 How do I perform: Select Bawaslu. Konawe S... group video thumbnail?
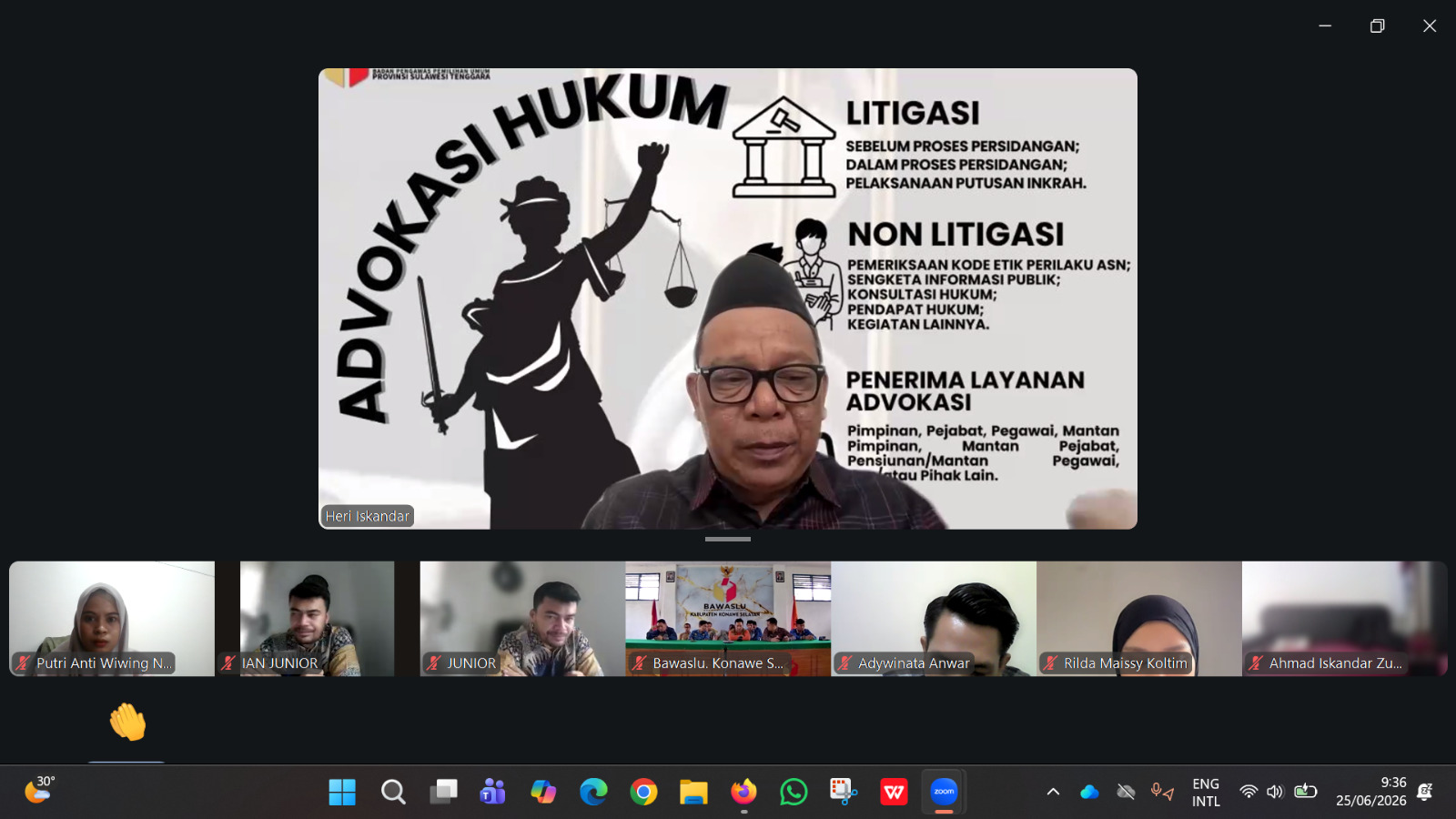click(729, 619)
